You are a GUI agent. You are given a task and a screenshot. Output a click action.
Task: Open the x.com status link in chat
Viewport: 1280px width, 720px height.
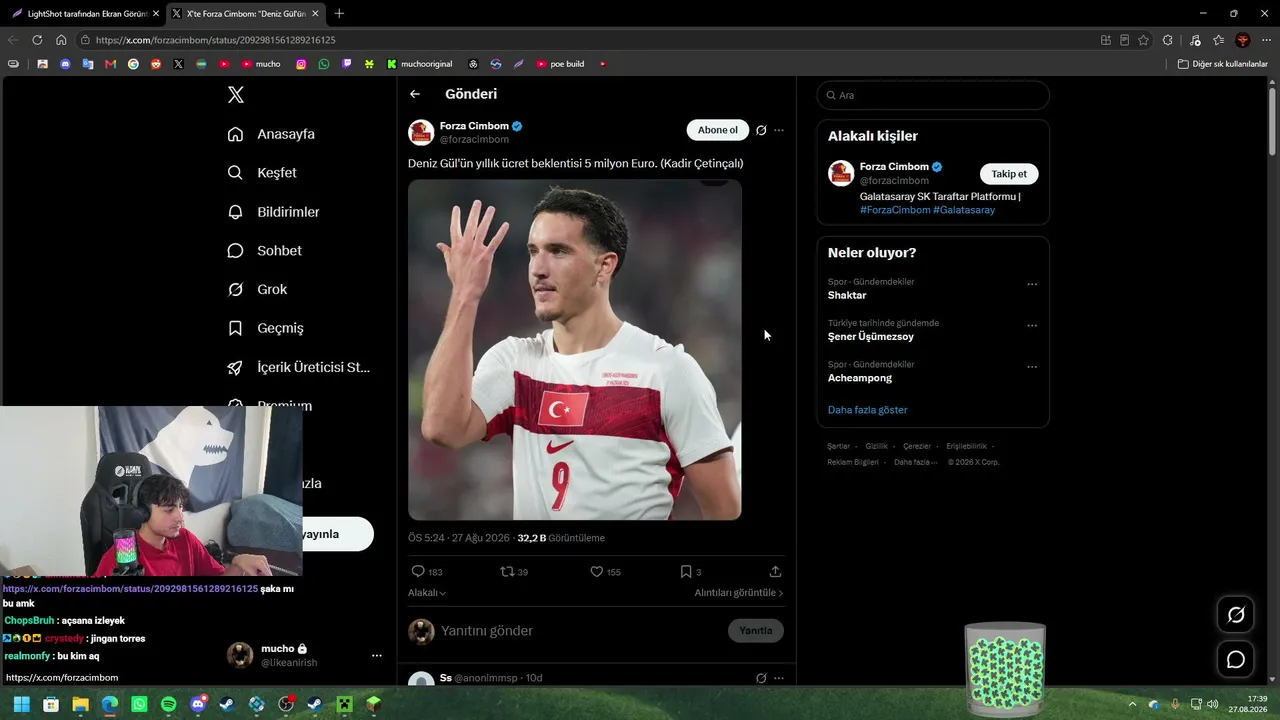[x=130, y=589]
